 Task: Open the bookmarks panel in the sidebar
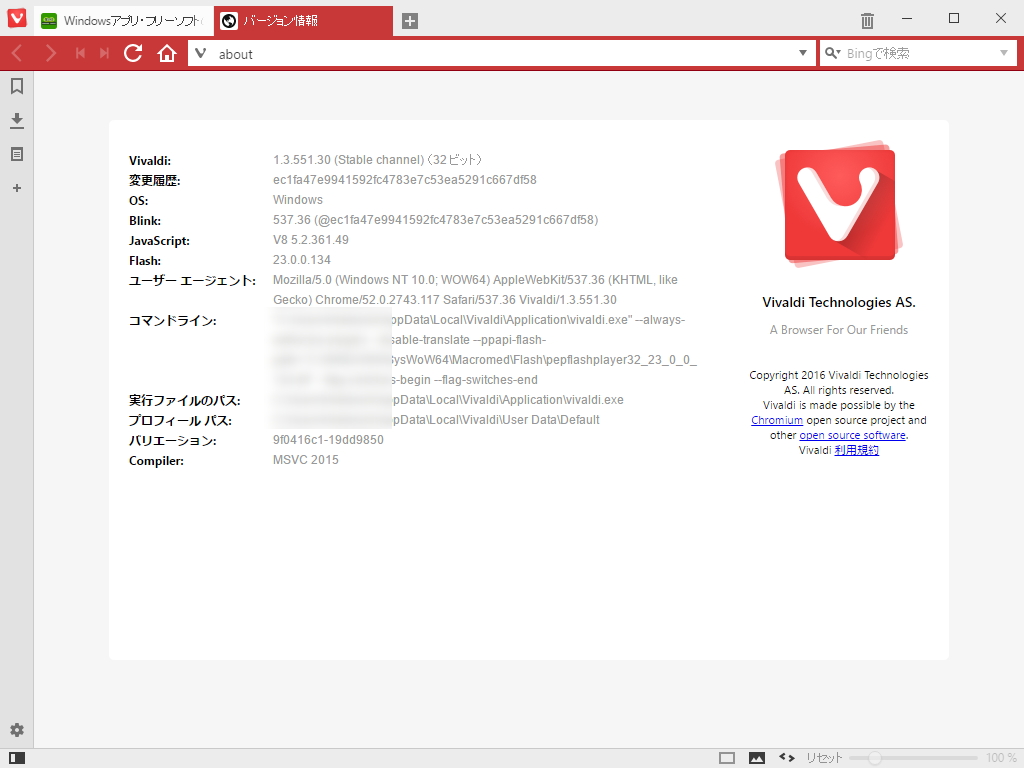(x=16, y=86)
